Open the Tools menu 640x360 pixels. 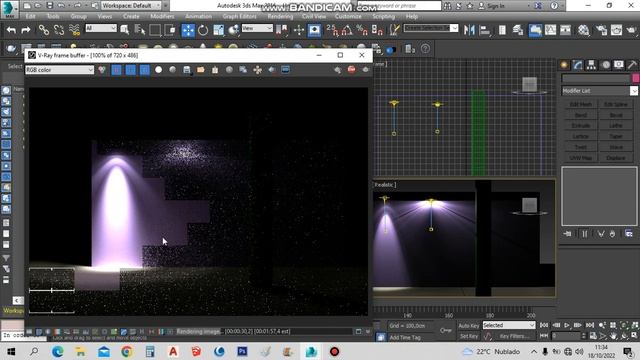(x=53, y=16)
